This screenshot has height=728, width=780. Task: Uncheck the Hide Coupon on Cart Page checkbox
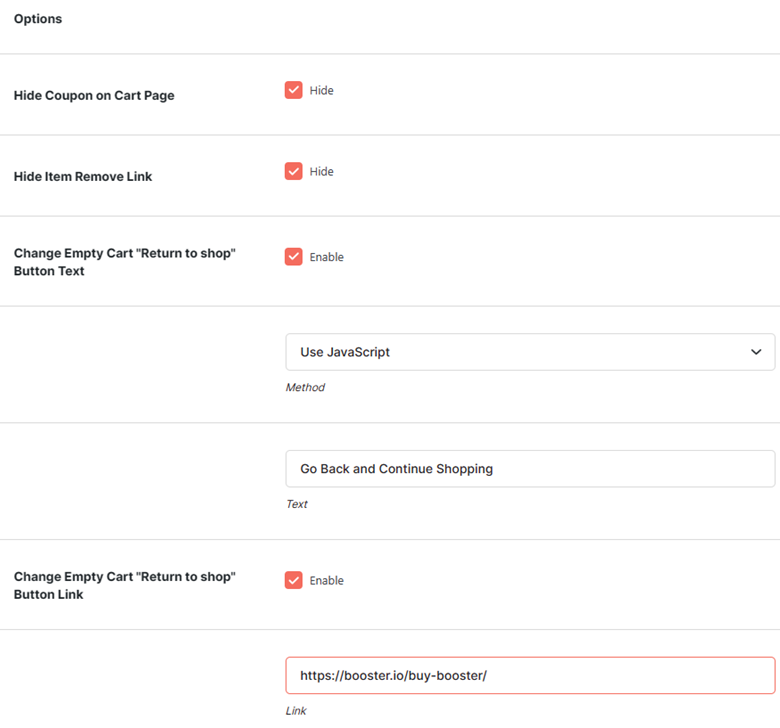click(x=293, y=90)
